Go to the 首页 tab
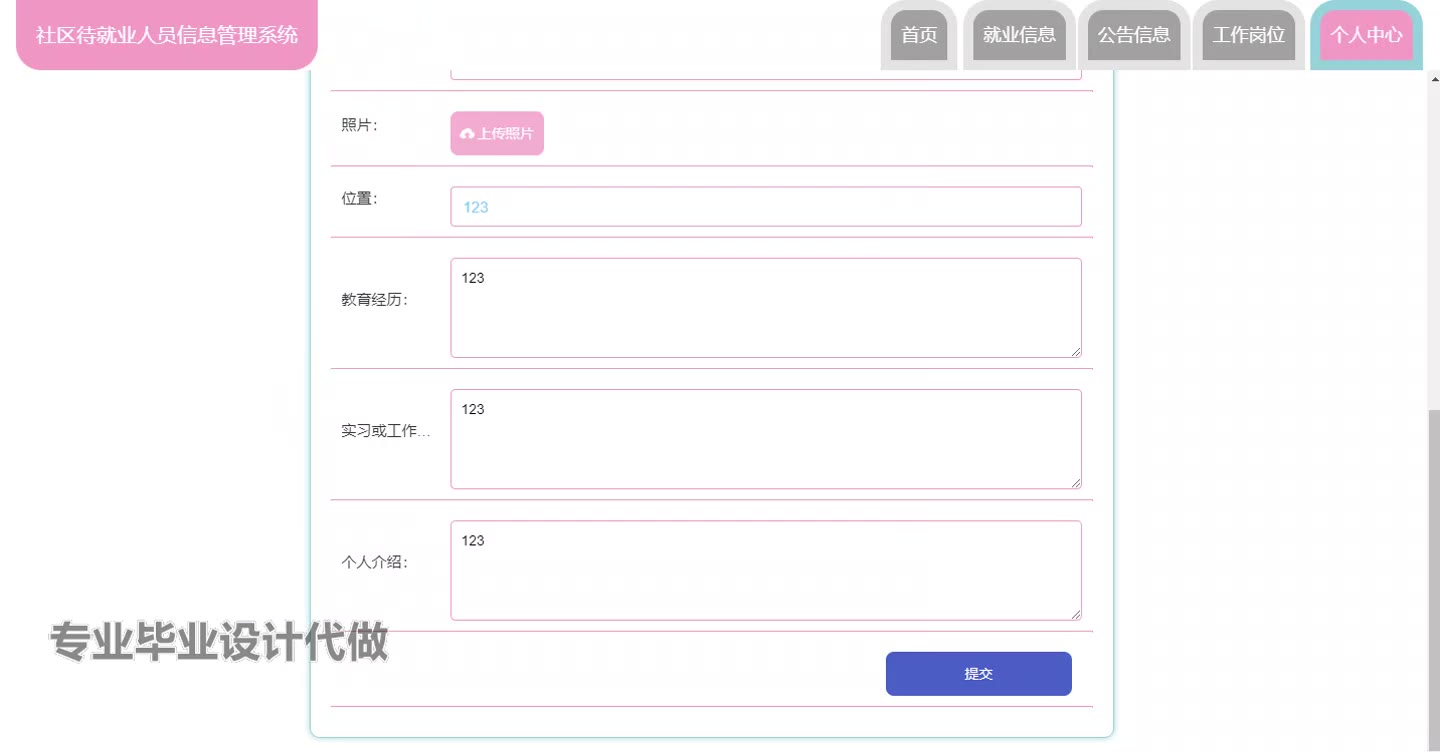Viewport: 1440px width, 752px height. [x=919, y=35]
